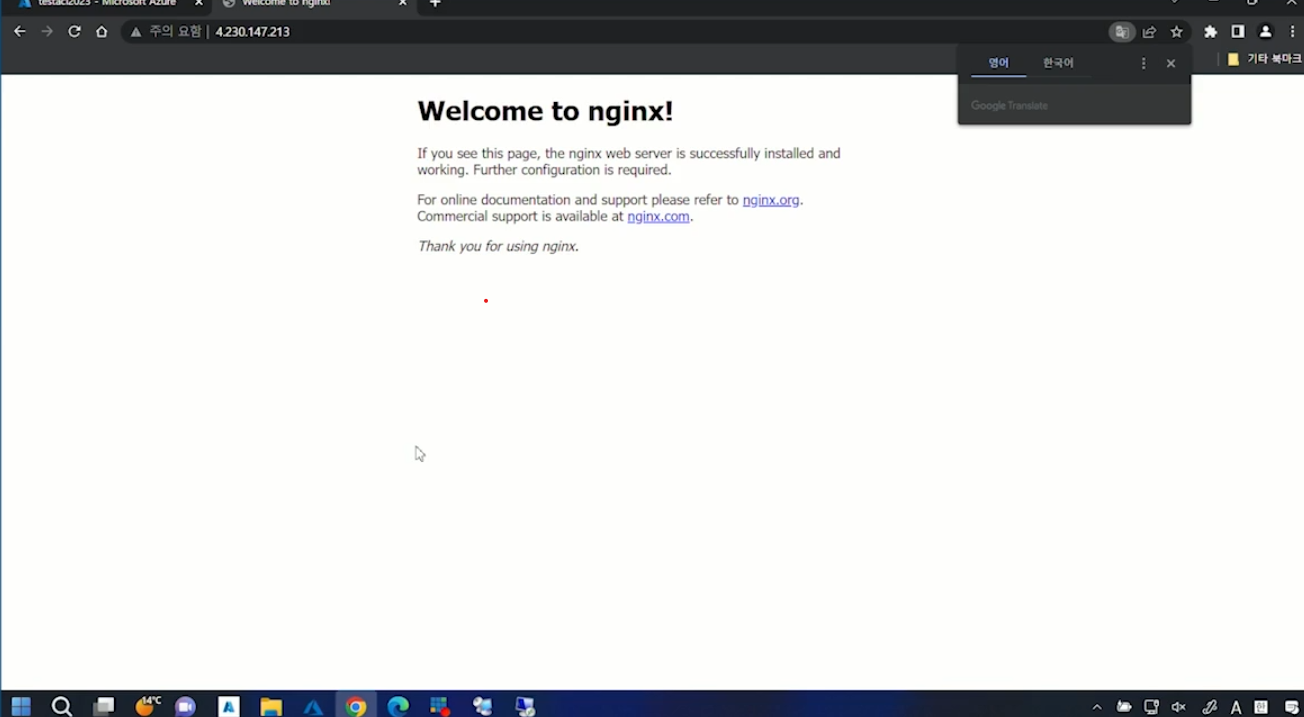Click the Chrome icon on the taskbar
This screenshot has height=717, width=1304.
point(356,706)
